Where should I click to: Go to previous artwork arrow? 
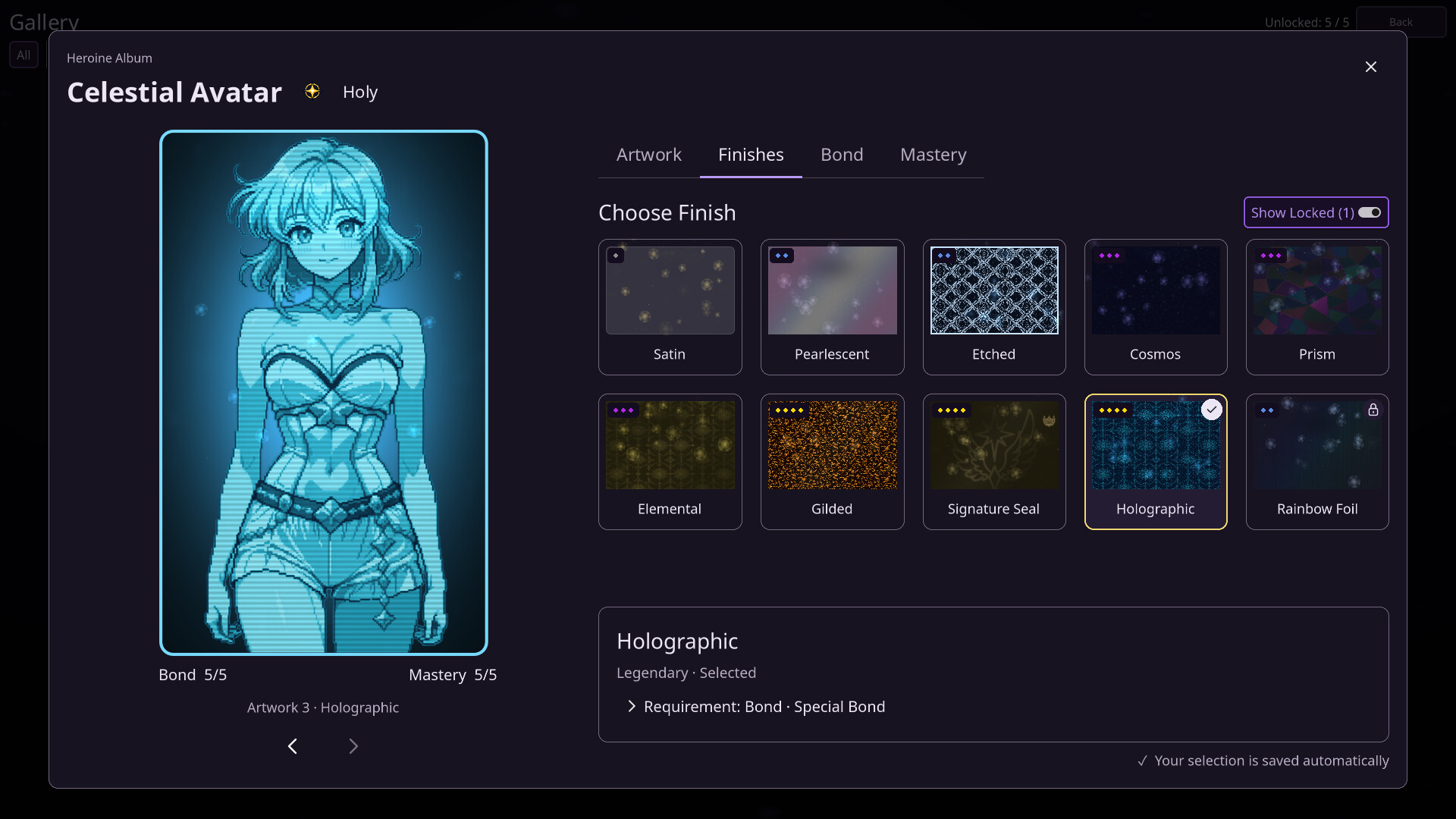pos(293,746)
